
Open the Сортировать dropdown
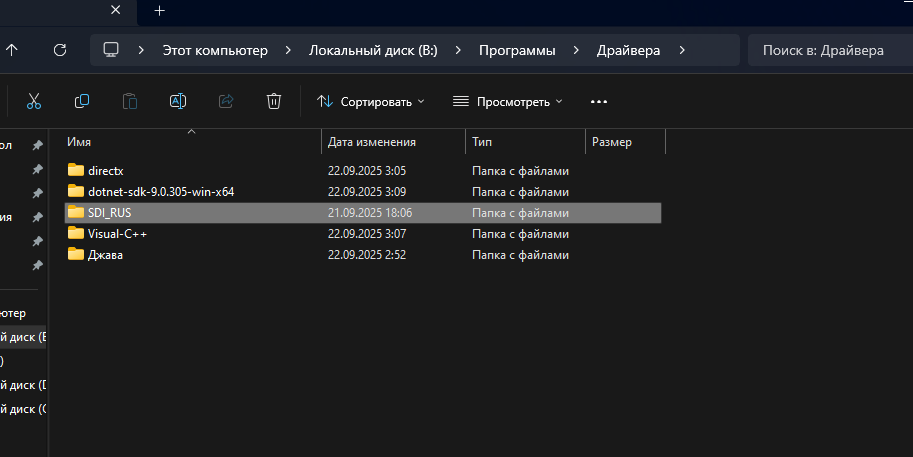pyautogui.click(x=371, y=101)
